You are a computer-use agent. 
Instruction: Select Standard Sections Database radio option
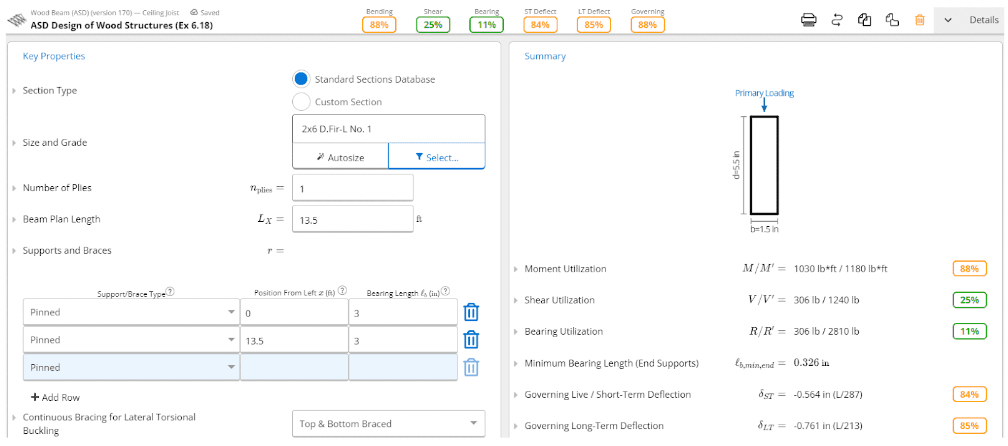click(301, 79)
